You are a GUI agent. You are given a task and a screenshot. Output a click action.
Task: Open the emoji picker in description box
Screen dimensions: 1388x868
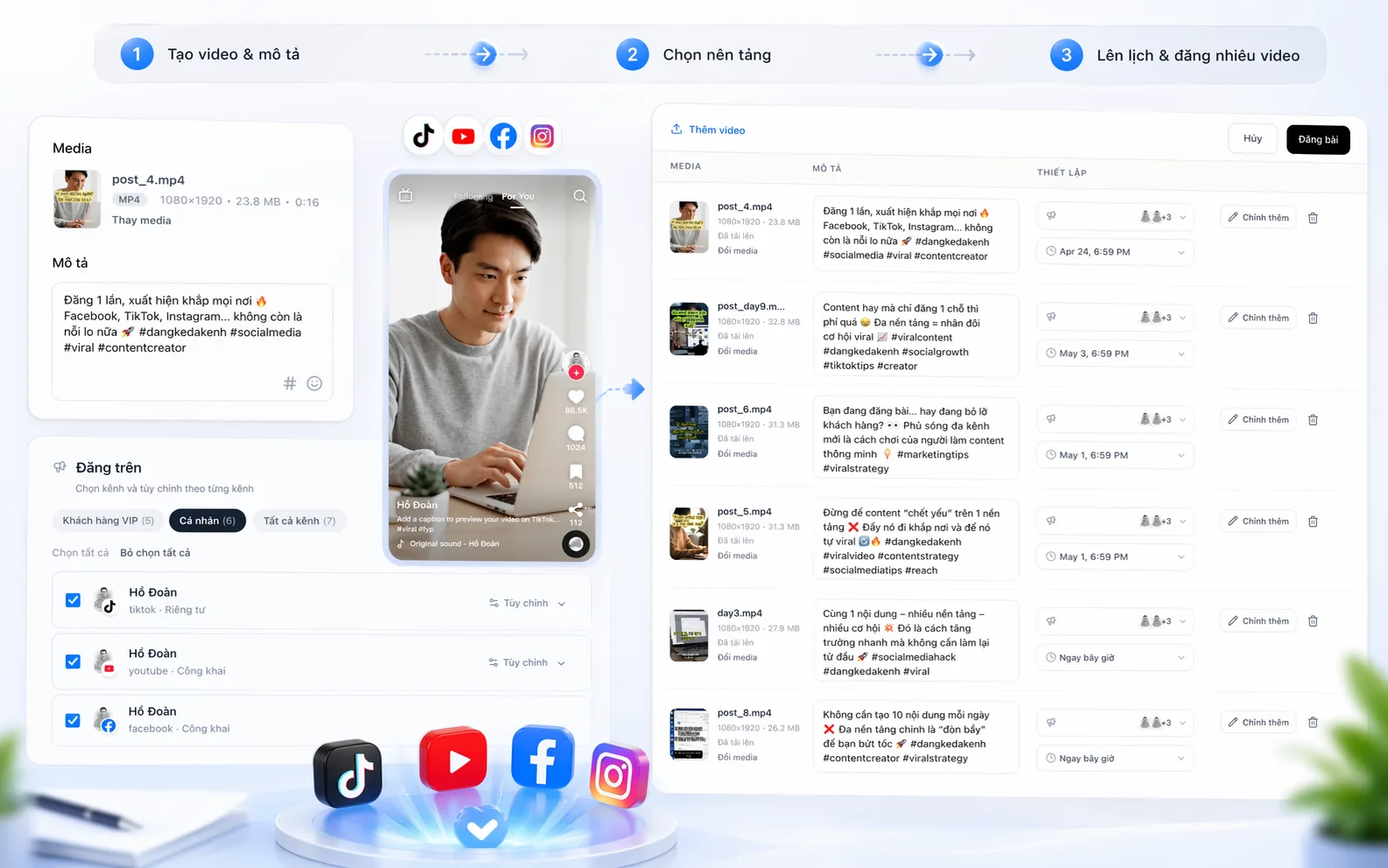[x=315, y=383]
